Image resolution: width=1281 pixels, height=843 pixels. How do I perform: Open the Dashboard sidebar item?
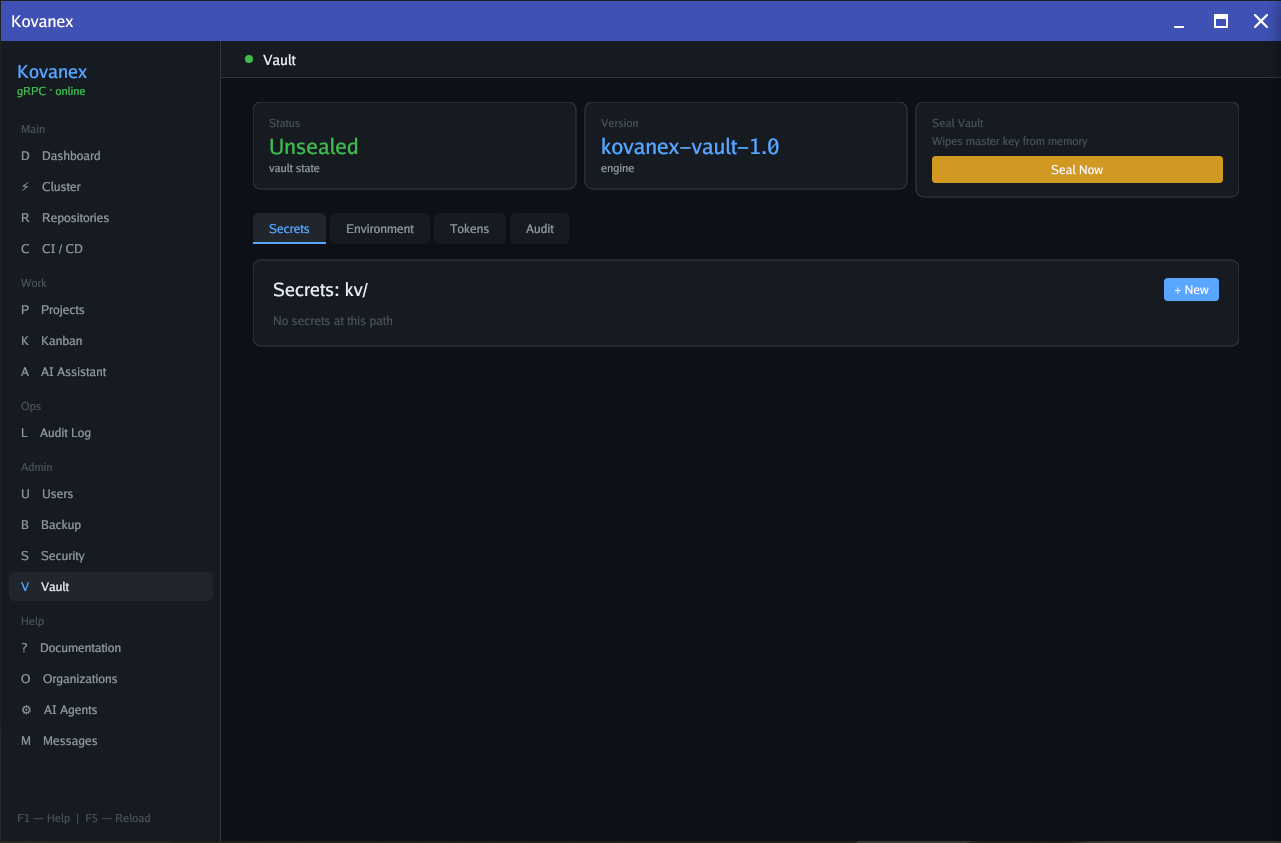click(x=70, y=156)
